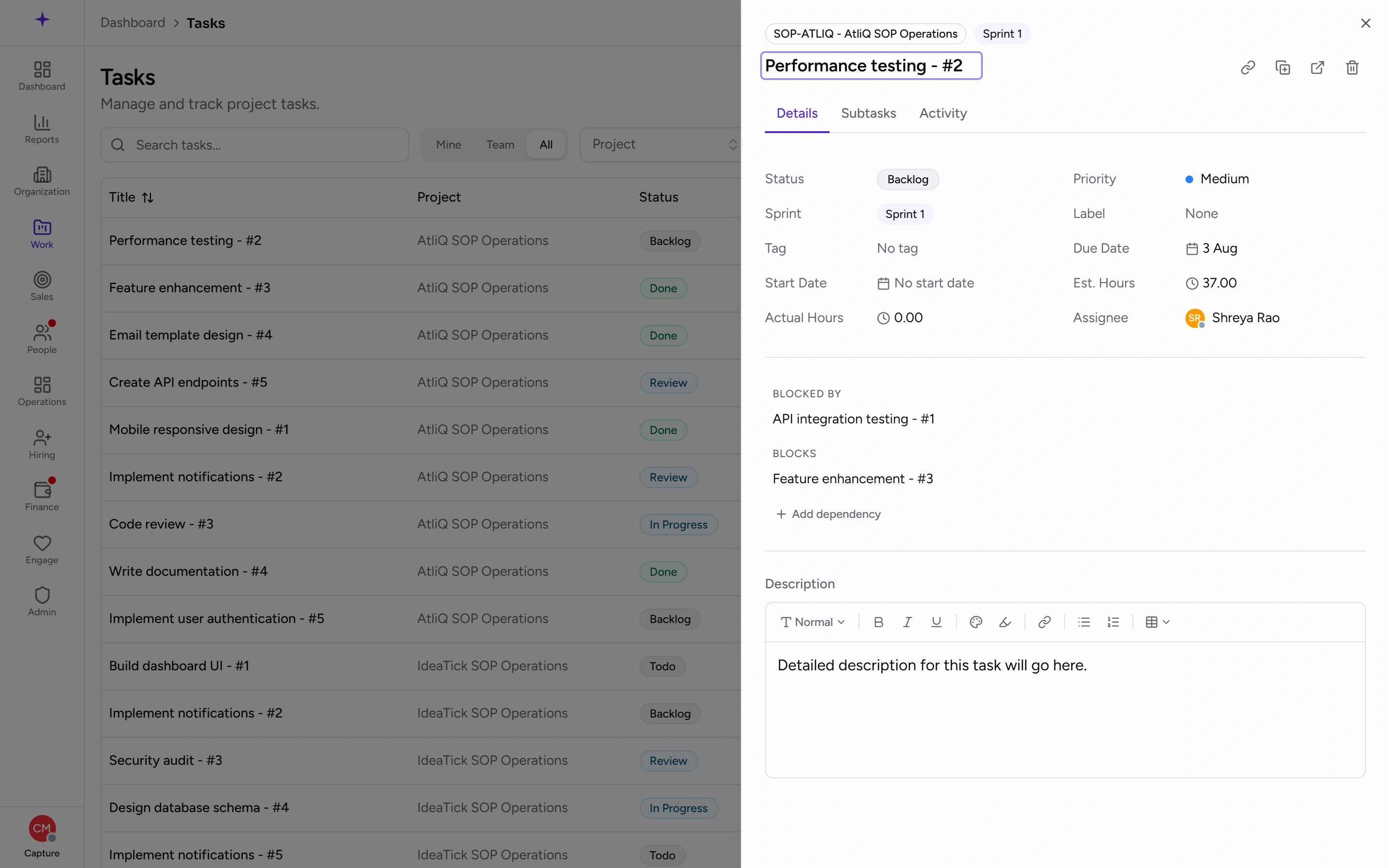1389x868 pixels.
Task: Open Build dashboard UI - #1 row
Action: click(x=421, y=666)
